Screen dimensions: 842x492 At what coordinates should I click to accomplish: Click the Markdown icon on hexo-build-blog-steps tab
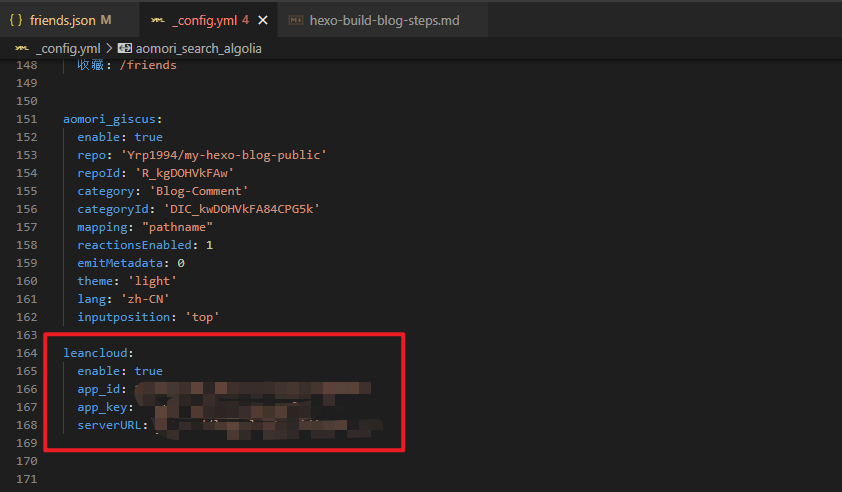click(295, 20)
